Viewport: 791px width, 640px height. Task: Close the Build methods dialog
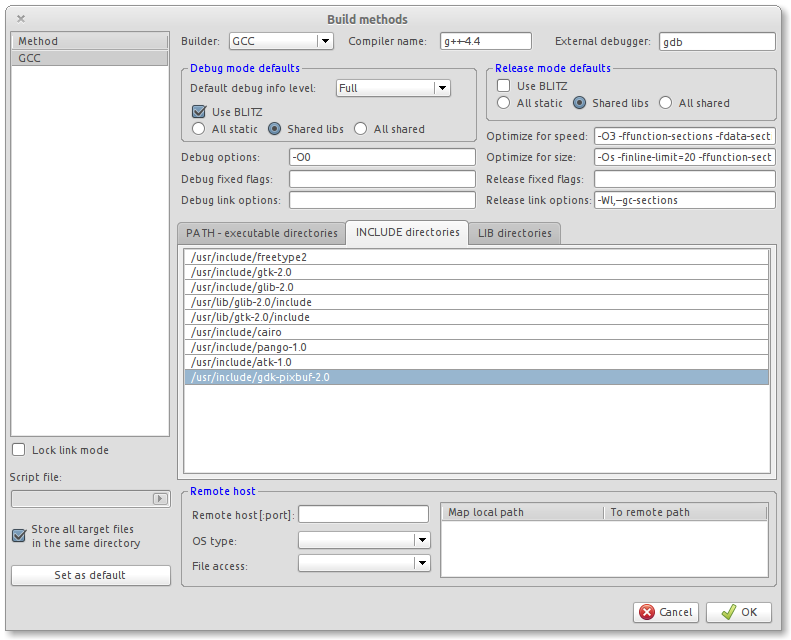pyautogui.click(x=21, y=19)
